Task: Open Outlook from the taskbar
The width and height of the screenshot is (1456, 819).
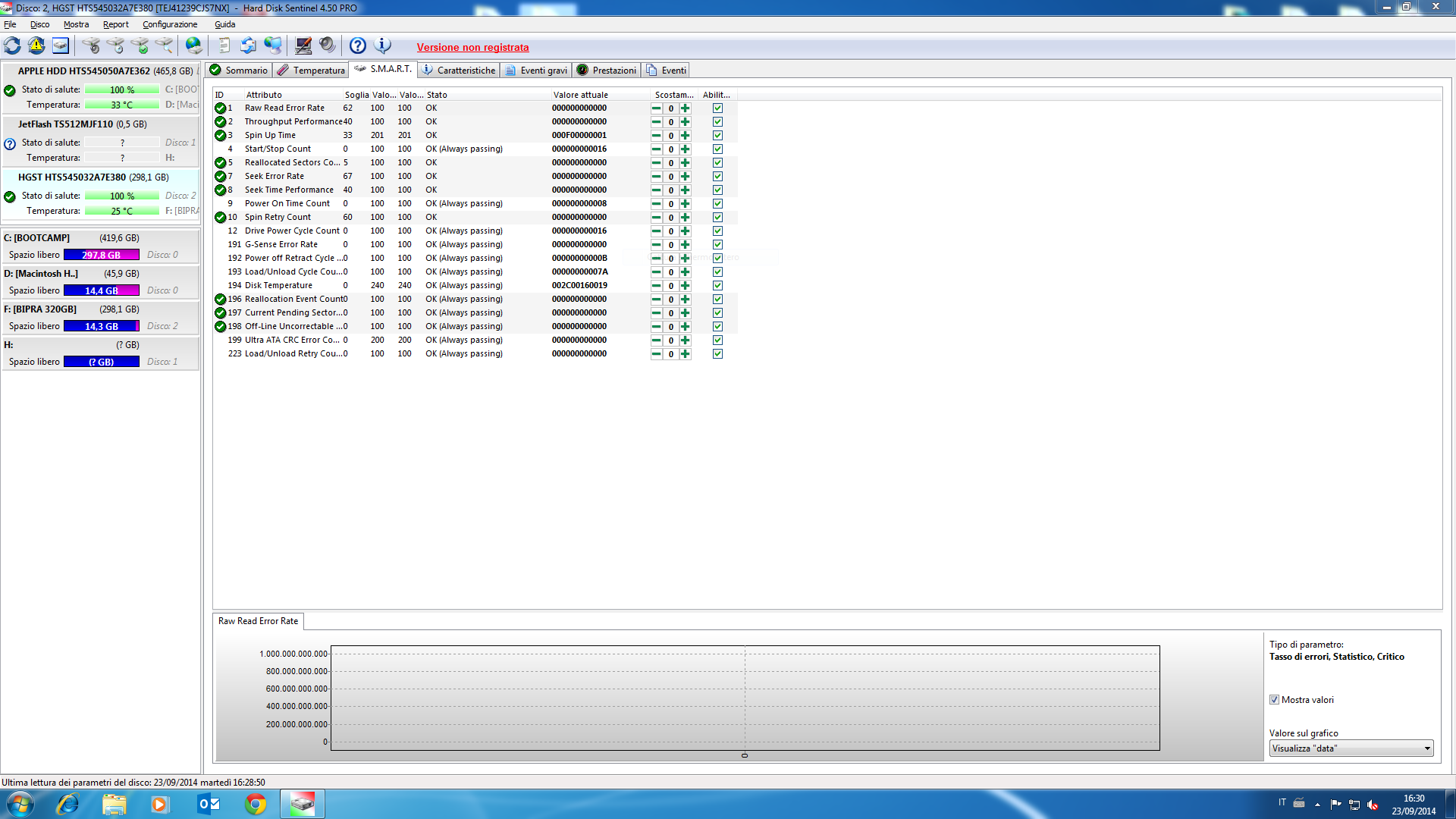Action: 209,804
